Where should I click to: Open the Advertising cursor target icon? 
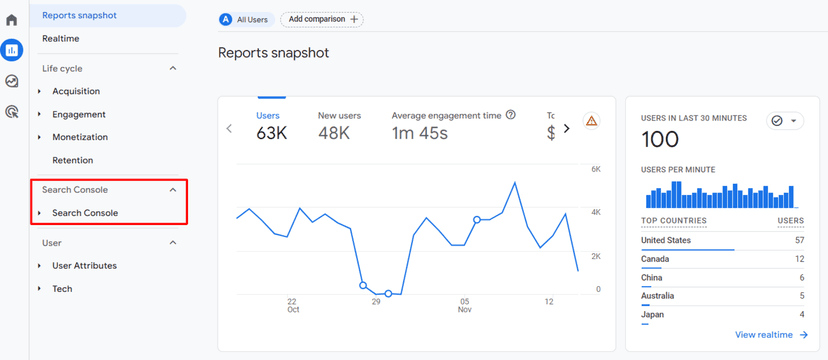tap(12, 111)
